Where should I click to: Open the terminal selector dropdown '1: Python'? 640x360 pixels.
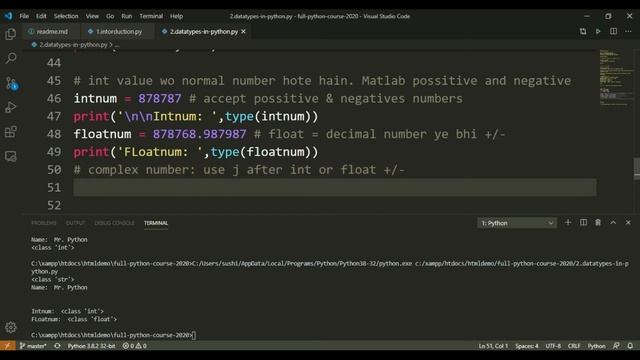point(517,223)
